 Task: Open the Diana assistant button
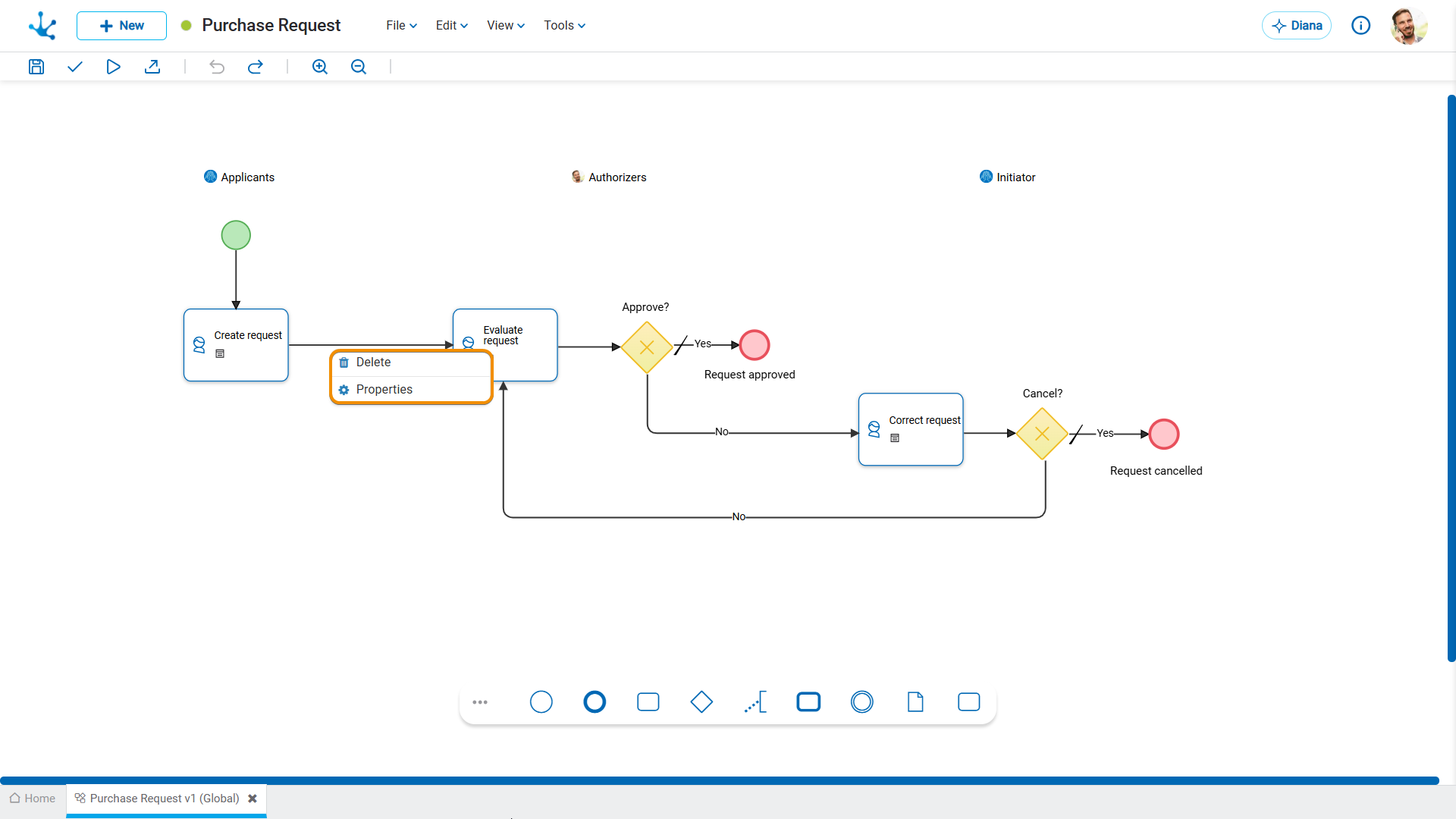(x=1297, y=26)
